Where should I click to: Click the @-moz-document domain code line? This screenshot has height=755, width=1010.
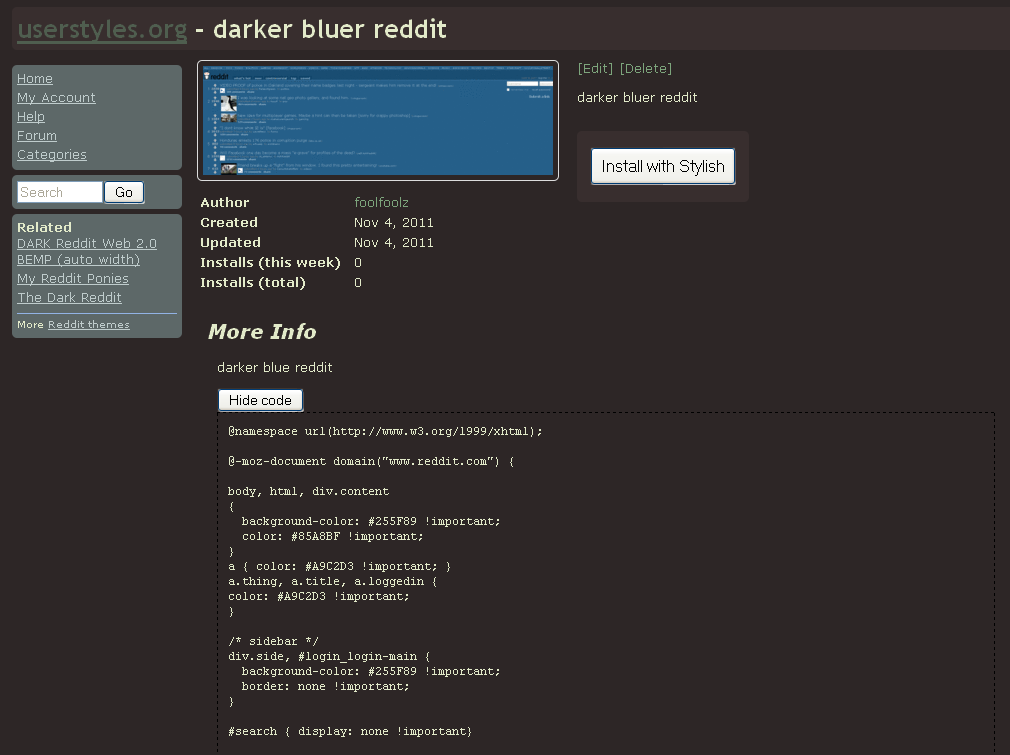tap(371, 461)
